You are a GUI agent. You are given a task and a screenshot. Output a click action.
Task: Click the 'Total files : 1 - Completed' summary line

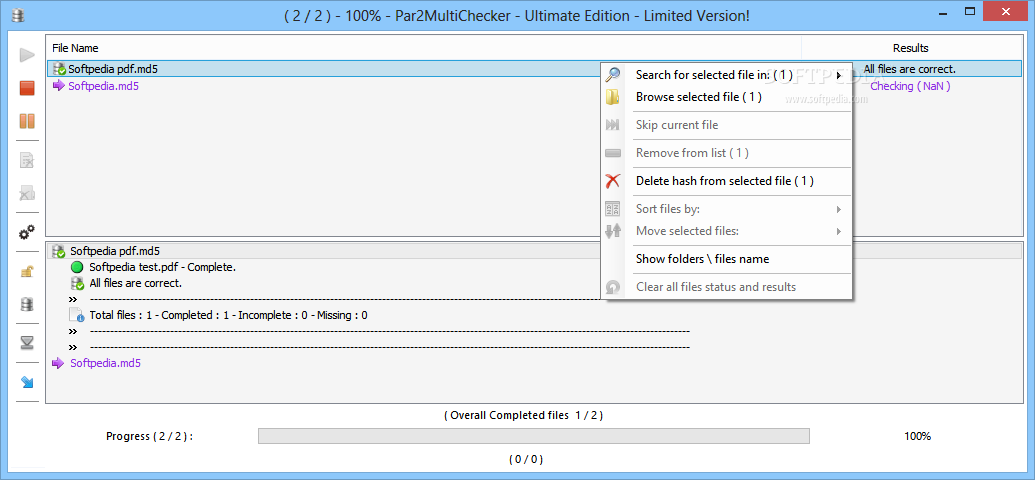[x=228, y=316]
